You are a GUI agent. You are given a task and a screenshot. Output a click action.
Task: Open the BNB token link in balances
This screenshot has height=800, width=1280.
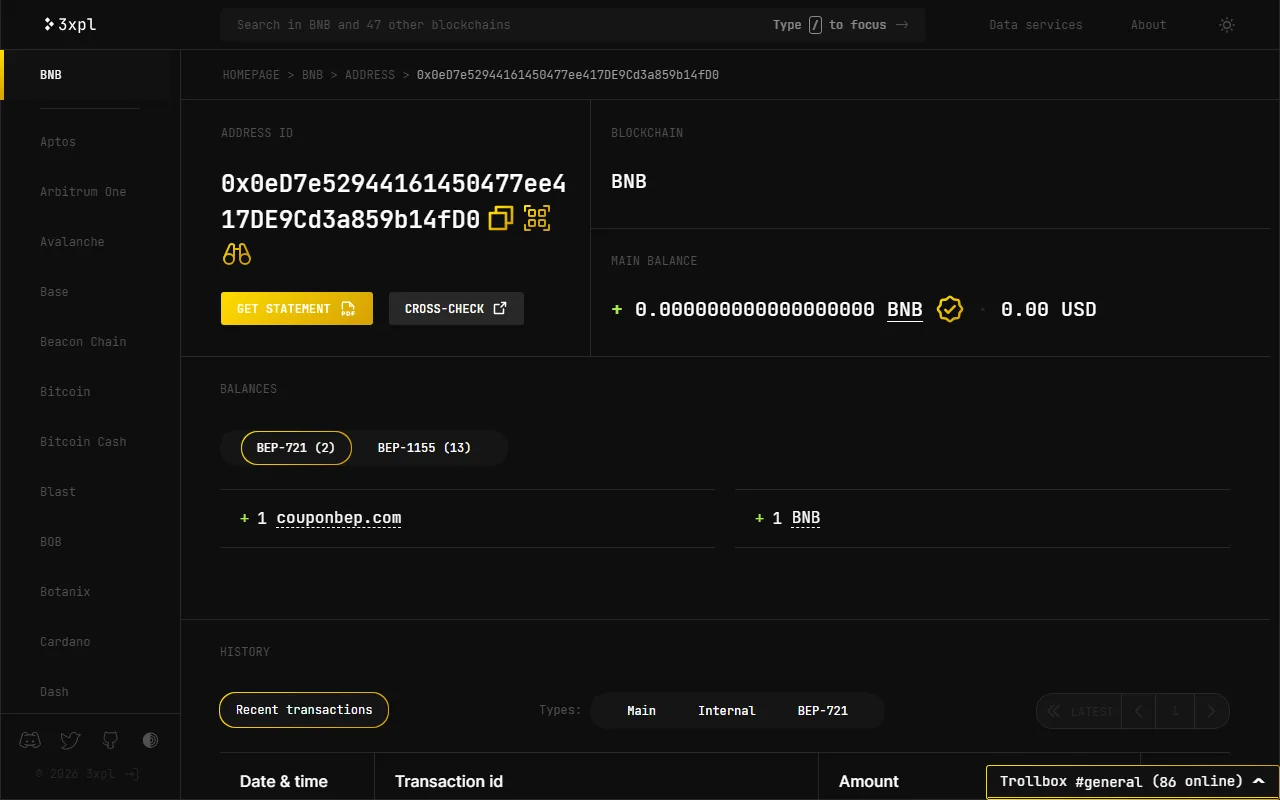pyautogui.click(x=806, y=518)
